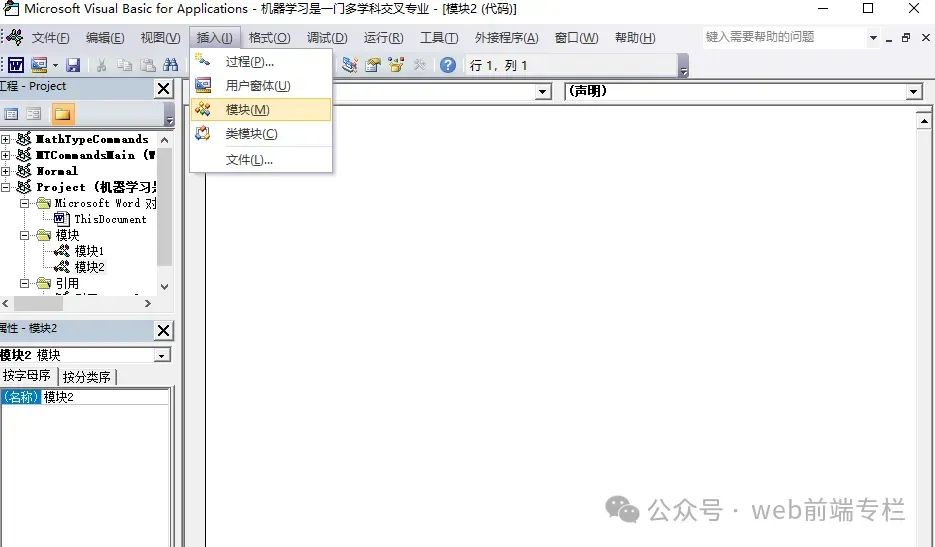Close the 工程 - Project panel

coord(163,89)
